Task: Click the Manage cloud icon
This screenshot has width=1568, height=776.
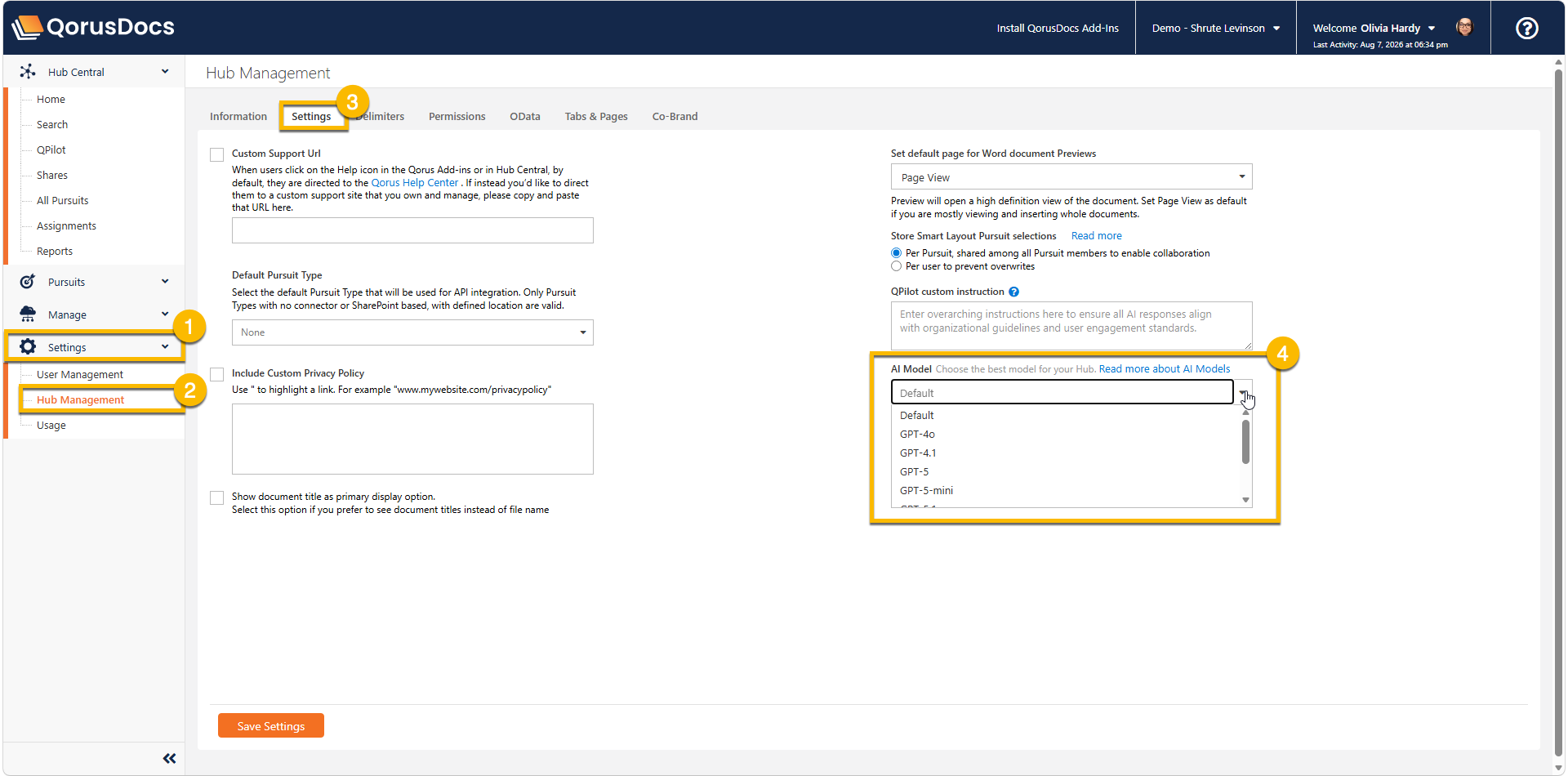Action: [28, 314]
